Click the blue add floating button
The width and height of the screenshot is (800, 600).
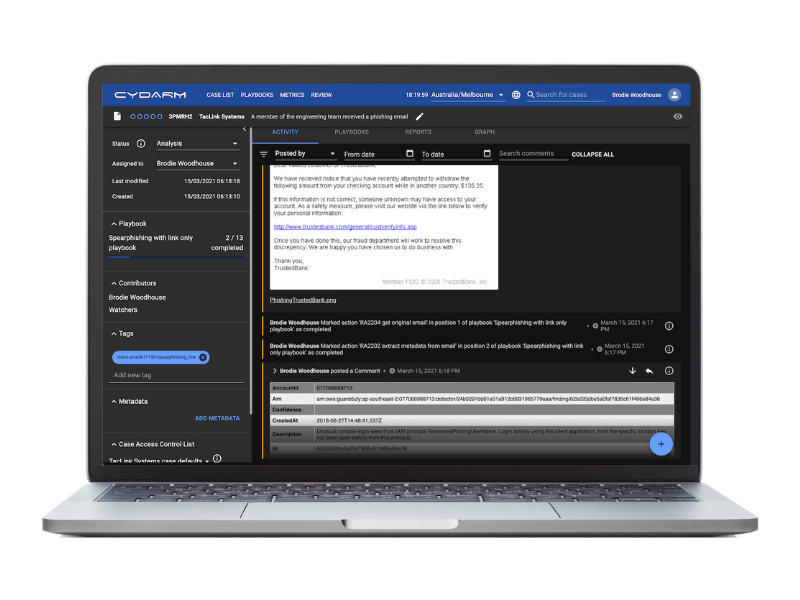(661, 444)
